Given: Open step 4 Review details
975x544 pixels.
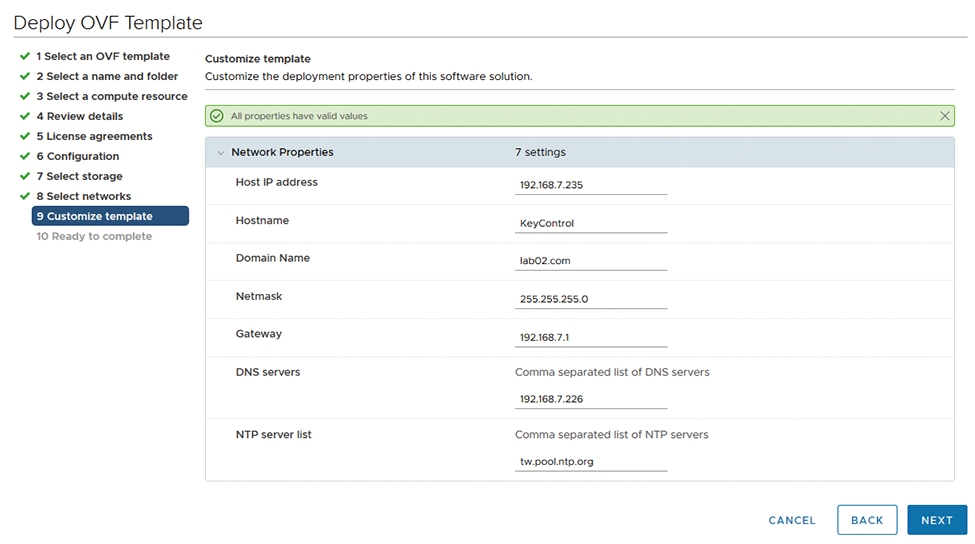Looking at the screenshot, I should point(80,116).
